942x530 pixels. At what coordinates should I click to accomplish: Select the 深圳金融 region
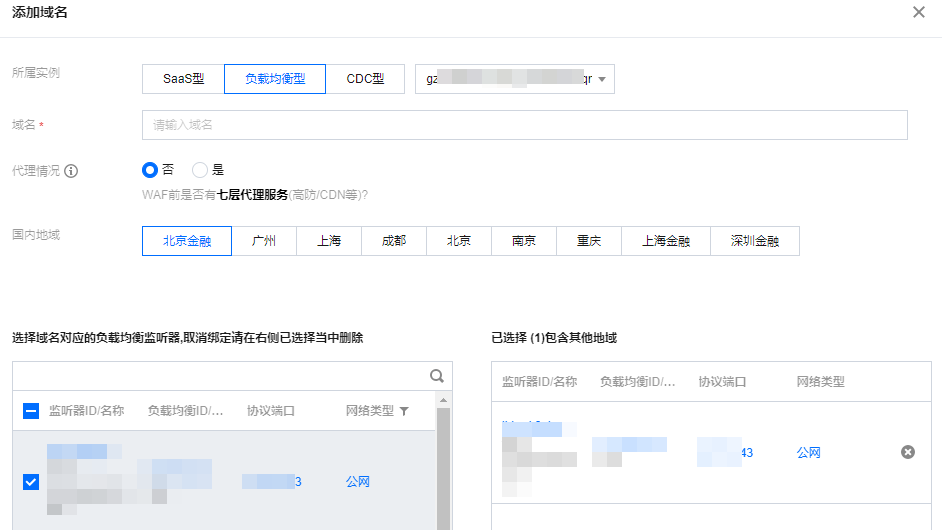coord(755,241)
